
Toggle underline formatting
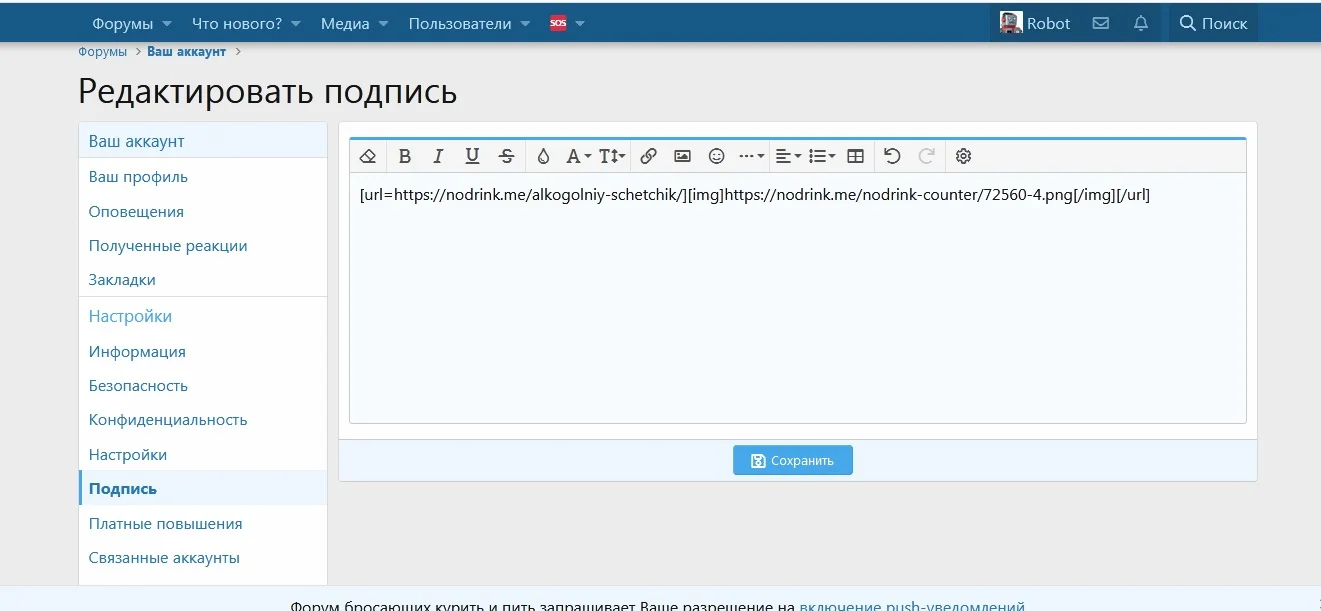[x=472, y=156]
